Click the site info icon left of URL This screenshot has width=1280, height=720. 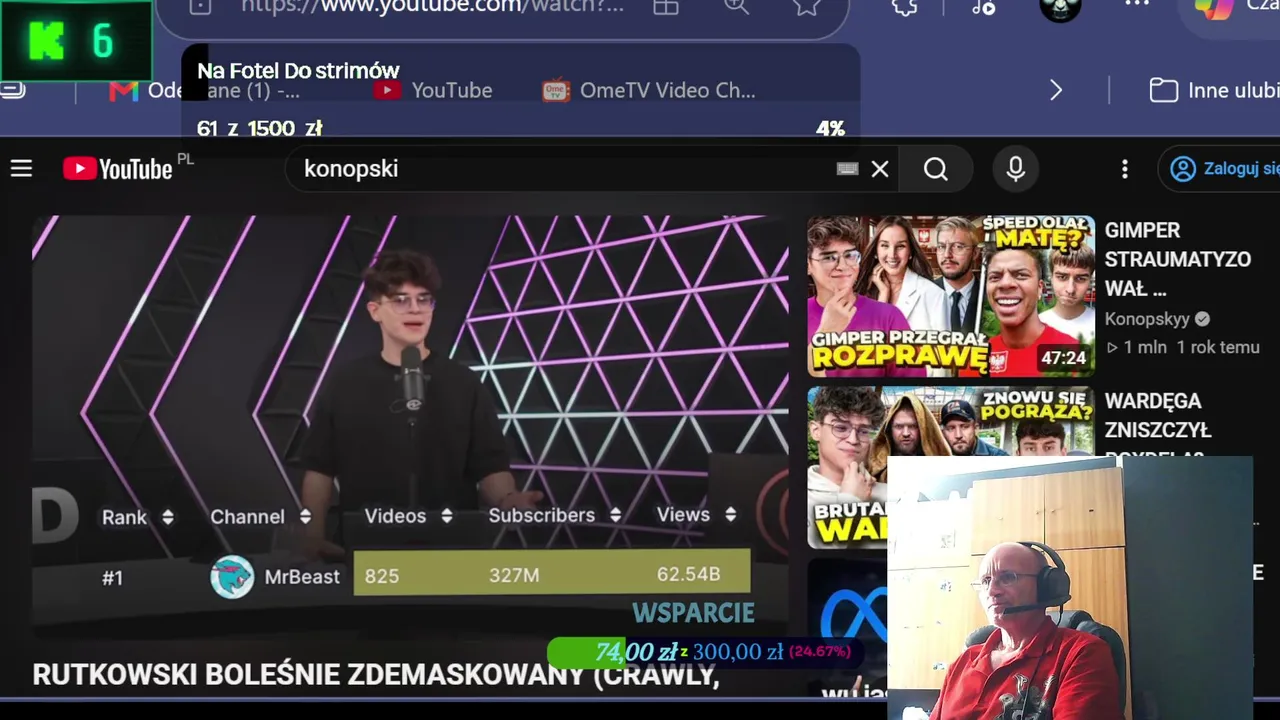tap(200, 6)
